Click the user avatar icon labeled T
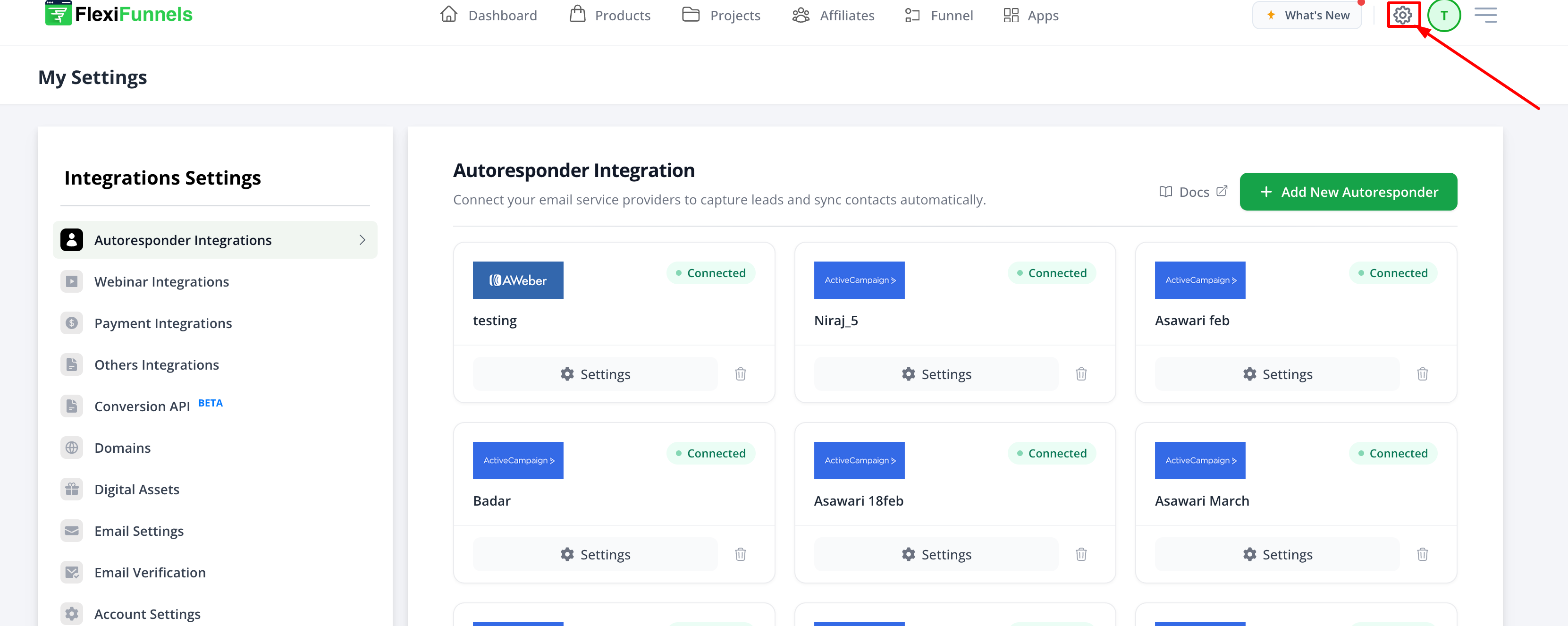Image resolution: width=1568 pixels, height=626 pixels. point(1444,15)
